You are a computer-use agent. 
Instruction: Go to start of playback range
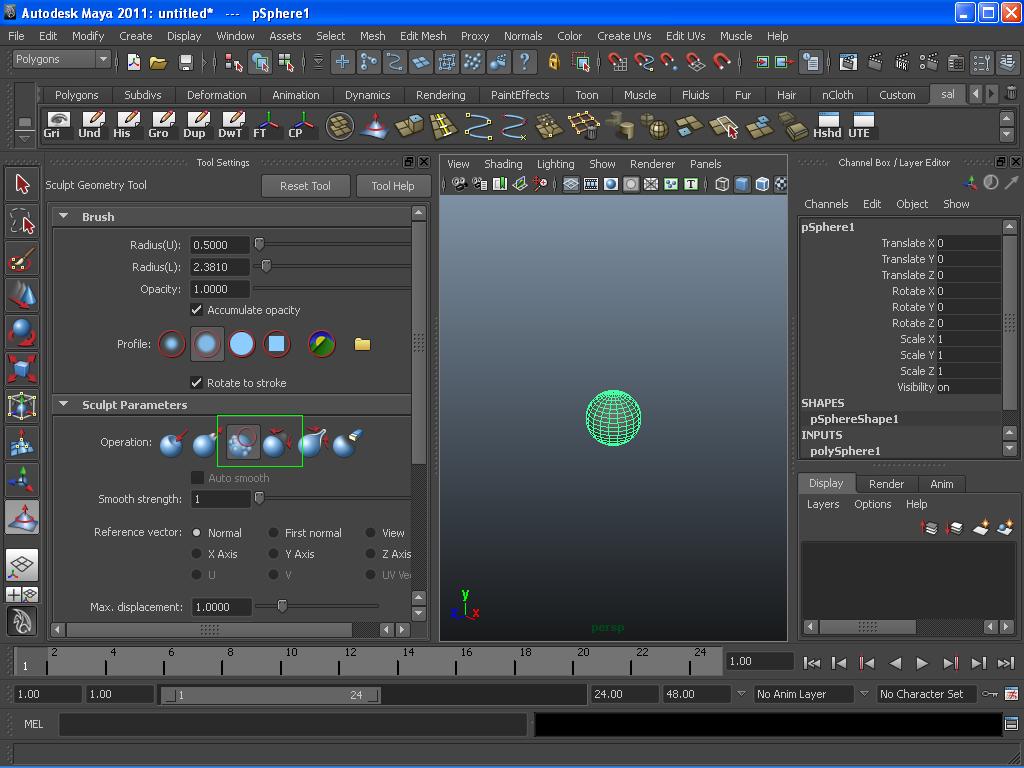pyautogui.click(x=812, y=663)
